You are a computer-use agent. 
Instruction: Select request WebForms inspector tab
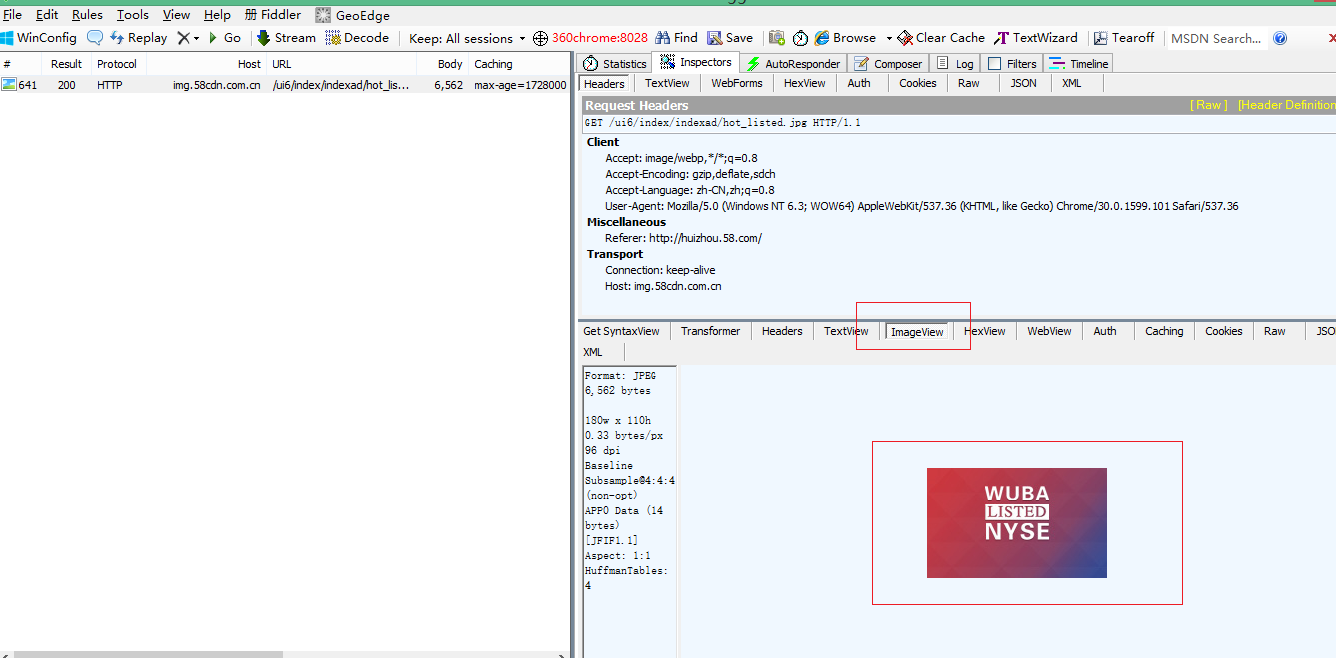[737, 84]
